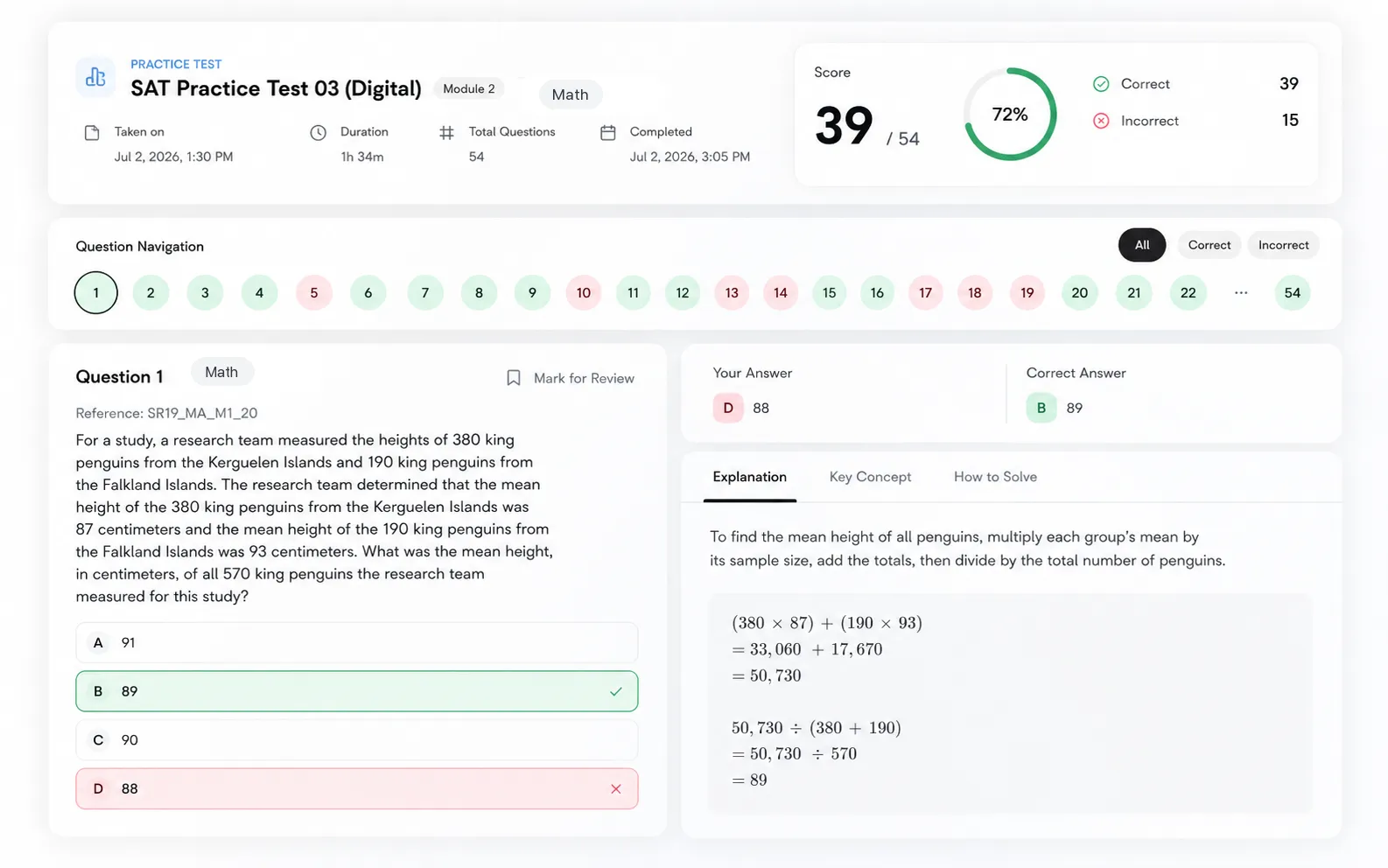Click the D badge under Your Answer
The height and width of the screenshot is (868, 1388).
click(x=728, y=408)
